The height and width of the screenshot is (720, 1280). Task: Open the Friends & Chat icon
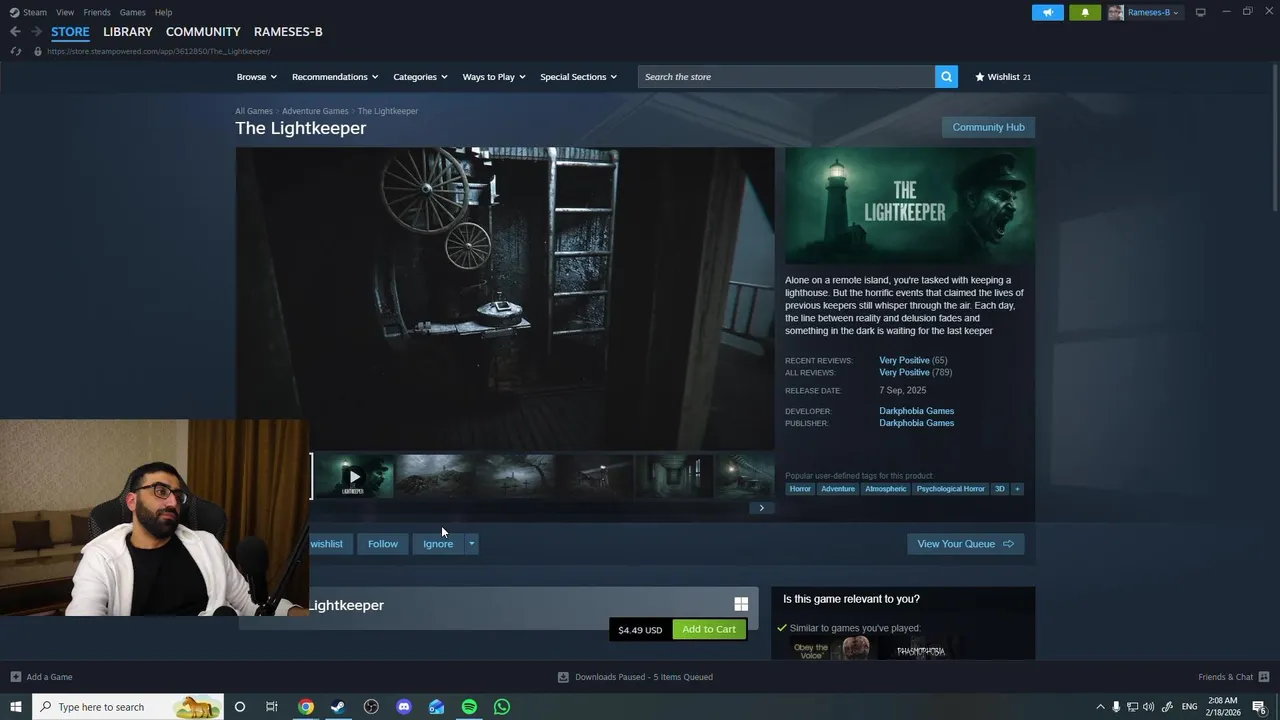[x=1264, y=677]
